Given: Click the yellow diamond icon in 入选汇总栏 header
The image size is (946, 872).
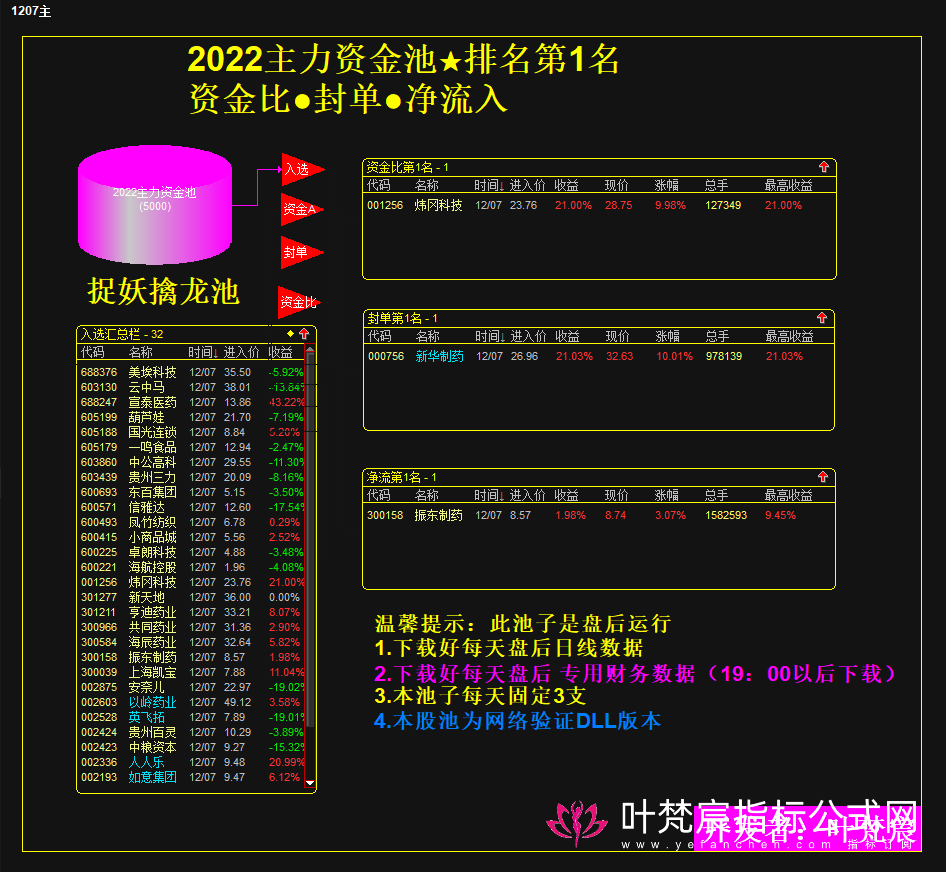Looking at the screenshot, I should 291,334.
